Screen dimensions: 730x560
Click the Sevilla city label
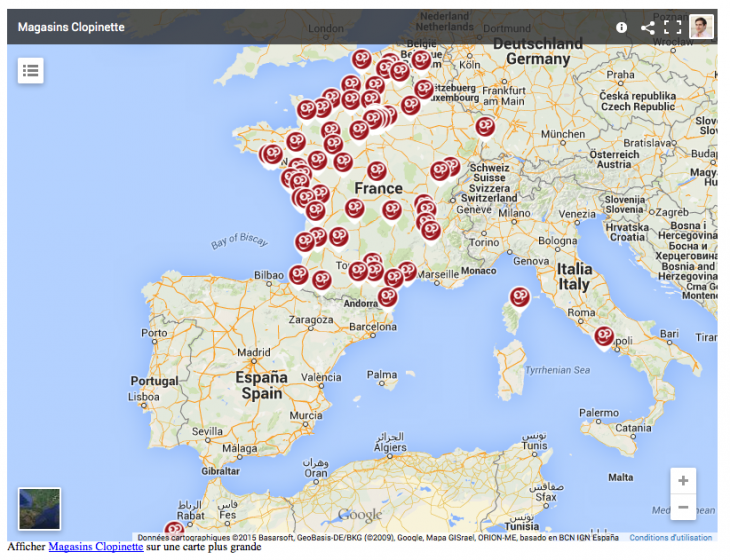click(207, 432)
